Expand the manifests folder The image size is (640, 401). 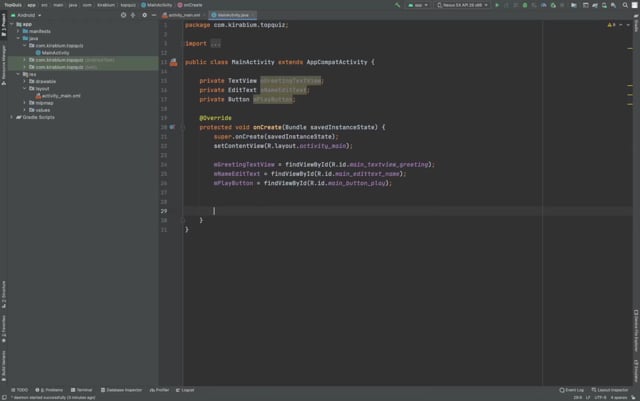18,31
